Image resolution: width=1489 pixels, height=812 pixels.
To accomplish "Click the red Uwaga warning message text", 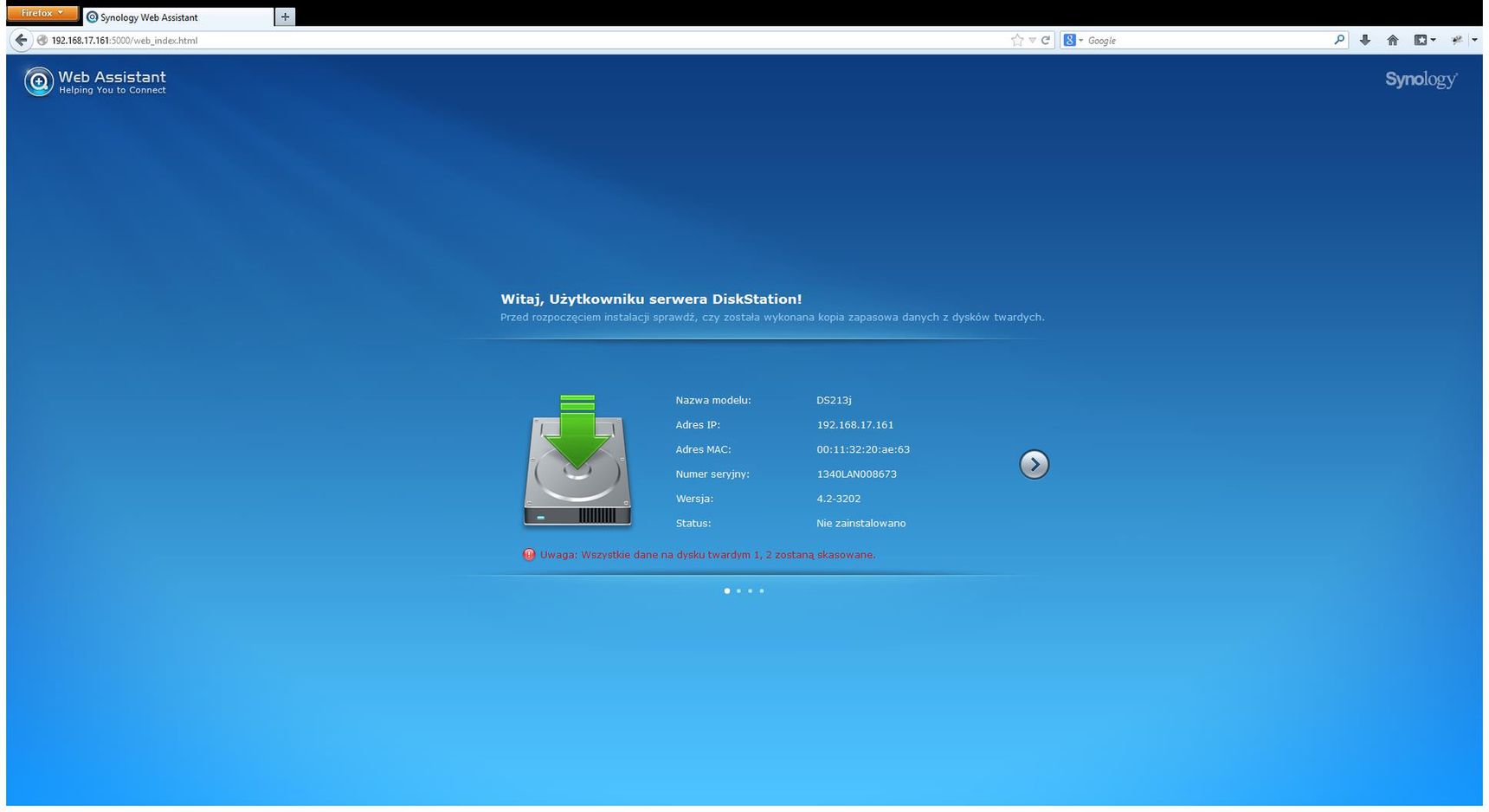I will [707, 554].
